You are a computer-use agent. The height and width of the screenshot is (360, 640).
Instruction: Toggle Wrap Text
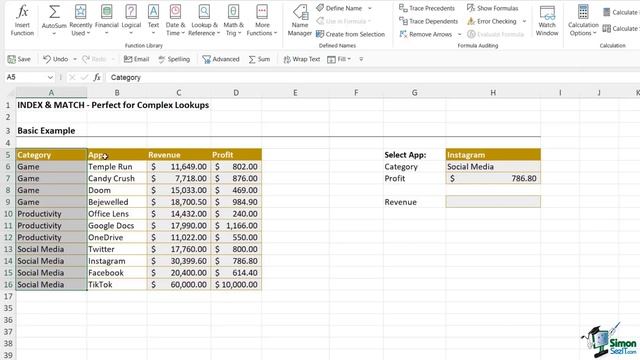pos(302,59)
